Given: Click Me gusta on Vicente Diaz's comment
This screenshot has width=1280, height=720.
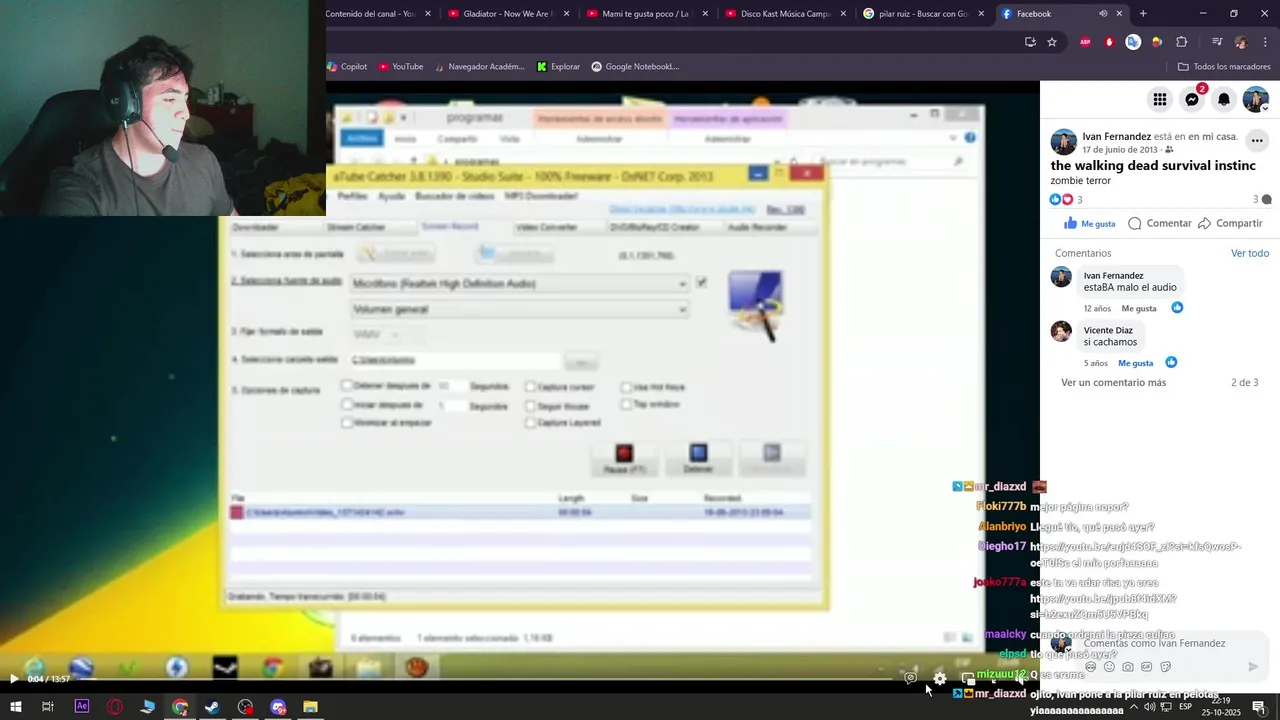Looking at the screenshot, I should [1135, 363].
